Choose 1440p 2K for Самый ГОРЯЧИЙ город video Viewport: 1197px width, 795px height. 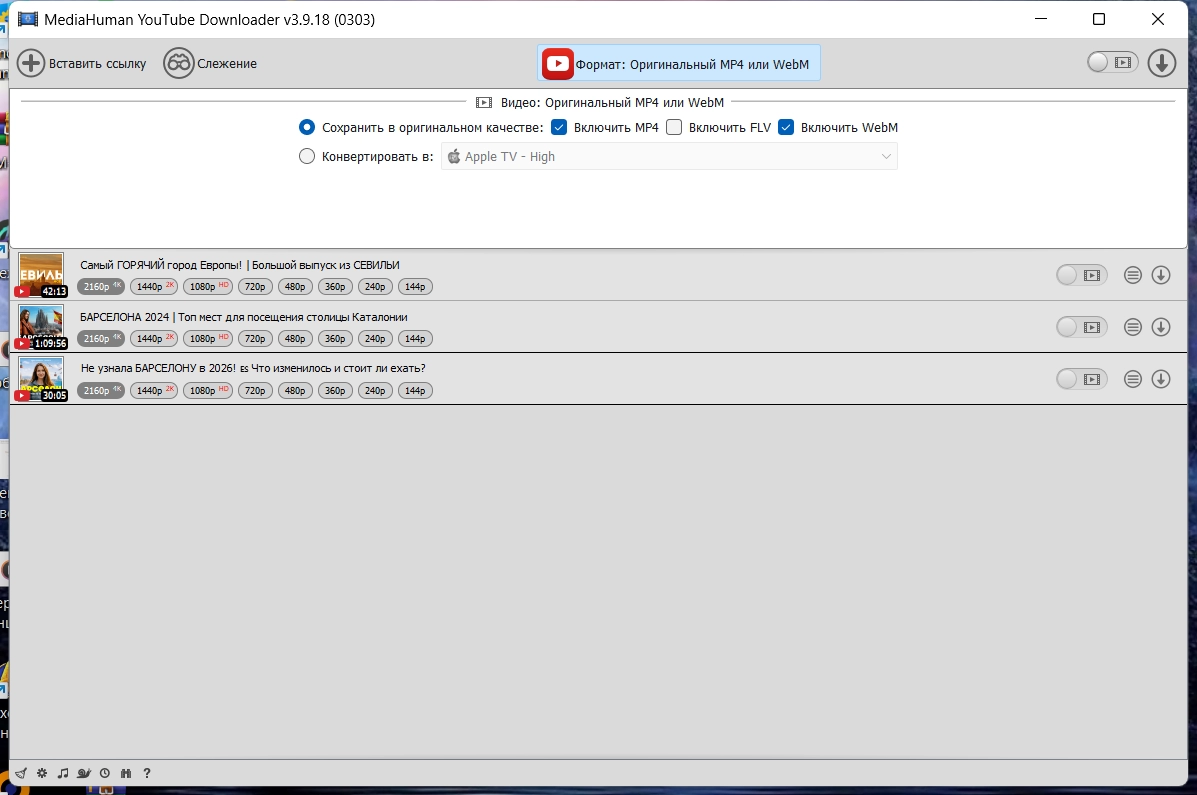(x=154, y=286)
